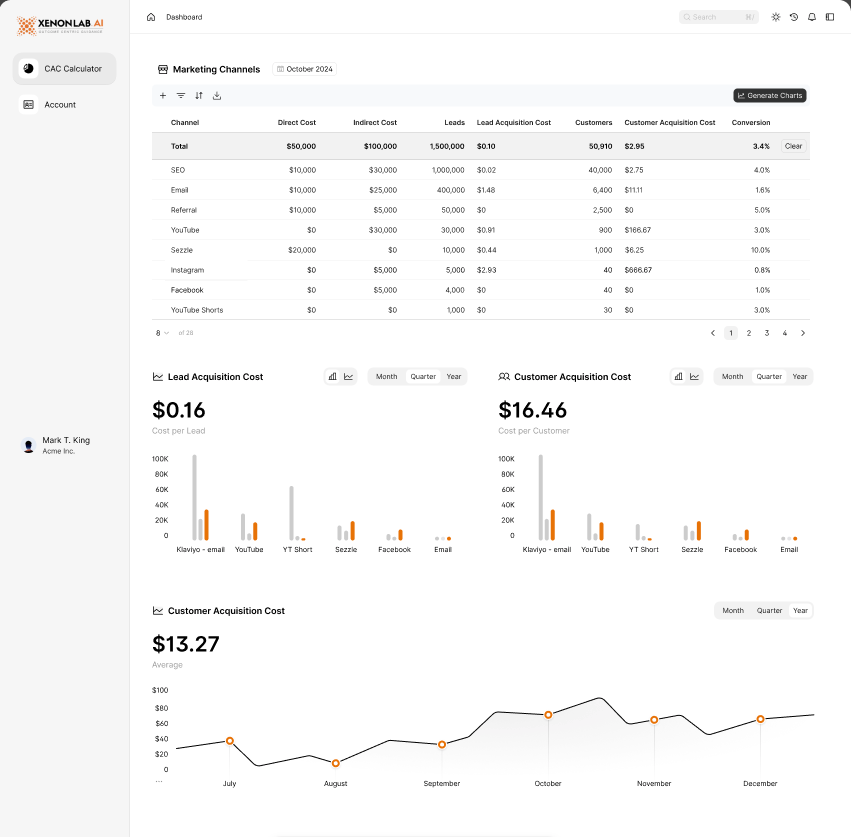
Task: Switch Lead Acquisition Cost to line chart view
Action: 348,376
